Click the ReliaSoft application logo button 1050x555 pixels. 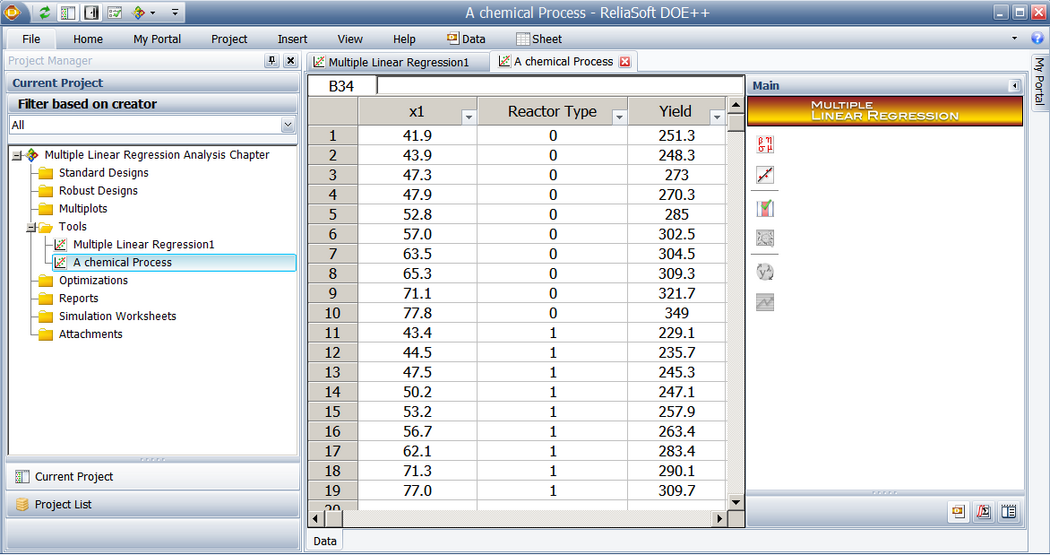click(x=13, y=12)
